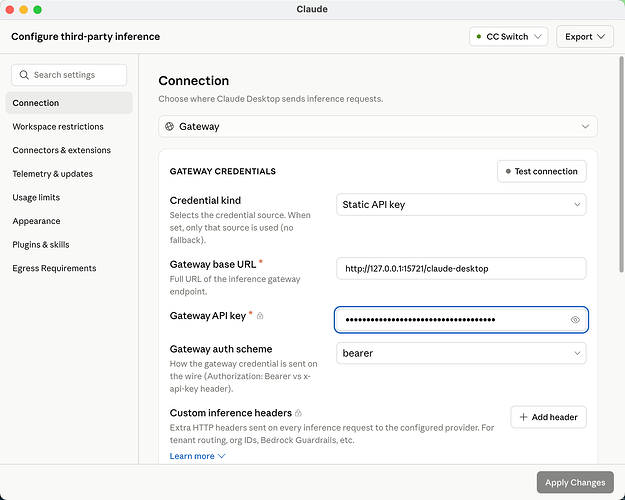
Task: Click into the Gateway API key field
Action: 461,320
